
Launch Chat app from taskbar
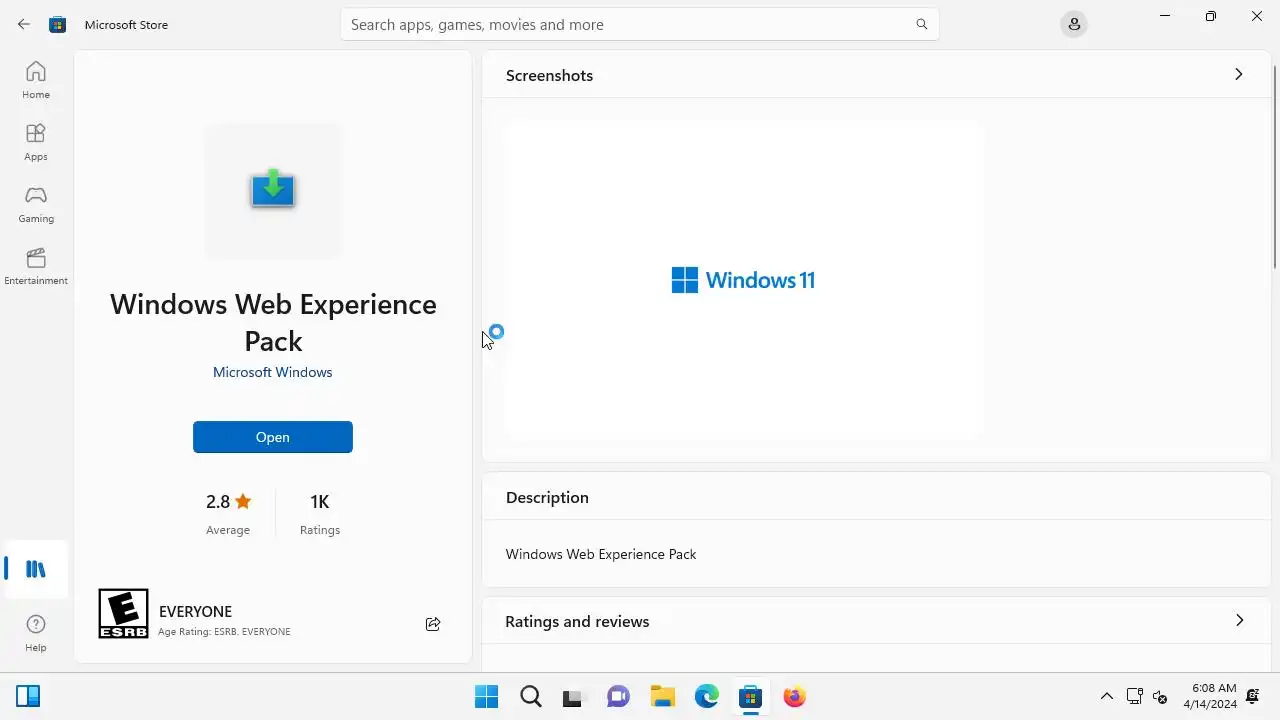(618, 696)
